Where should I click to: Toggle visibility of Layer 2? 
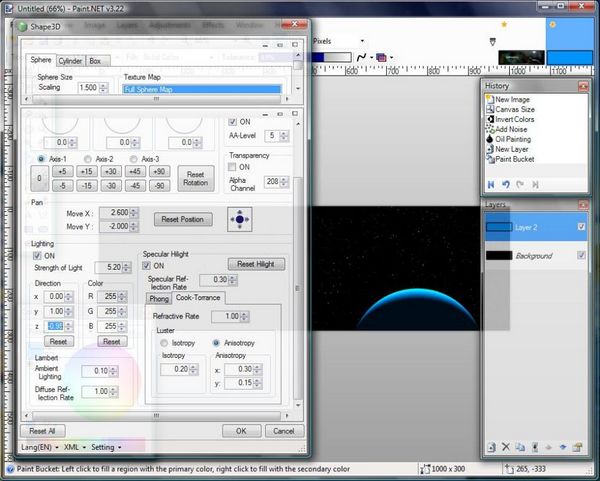[581, 227]
